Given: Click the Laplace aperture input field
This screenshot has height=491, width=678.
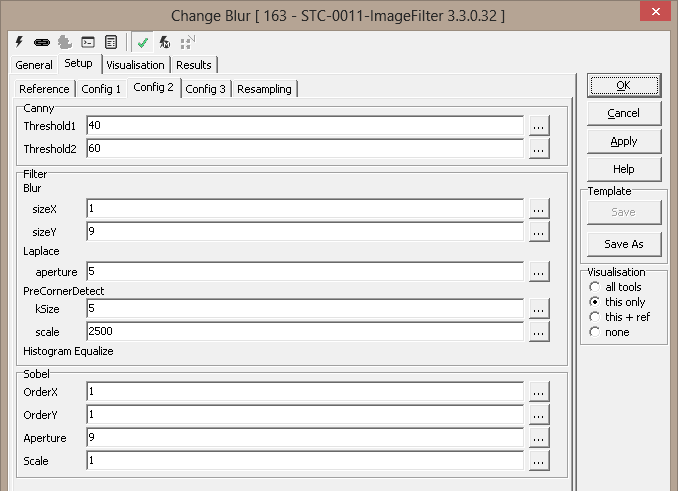Looking at the screenshot, I should pos(305,271).
